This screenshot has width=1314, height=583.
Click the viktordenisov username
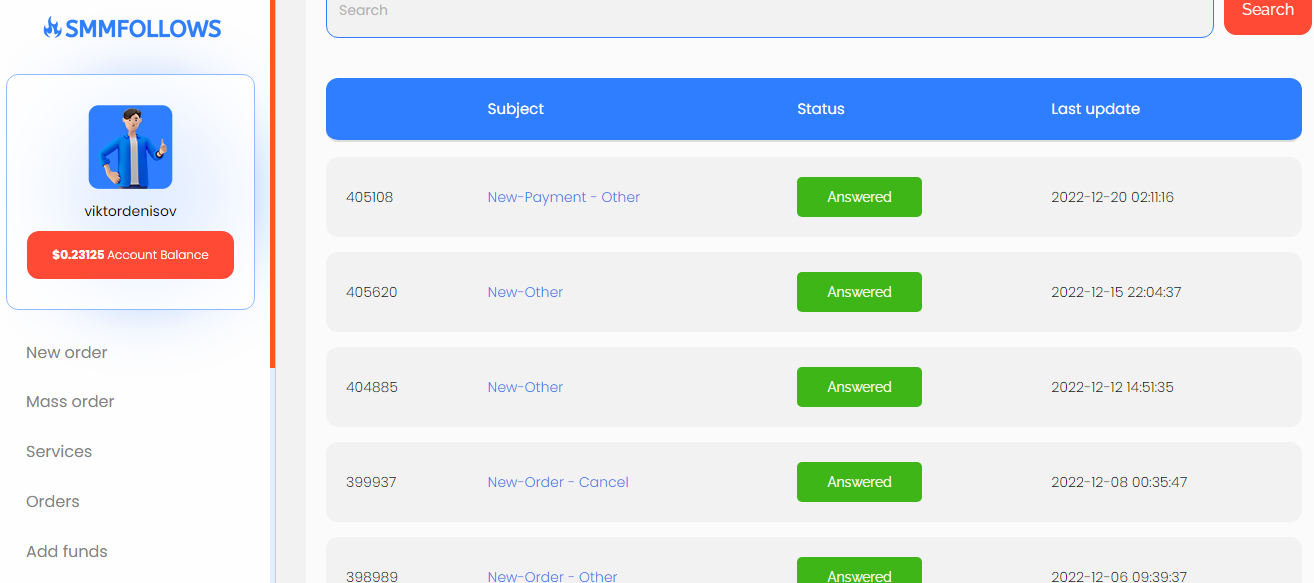(130, 212)
